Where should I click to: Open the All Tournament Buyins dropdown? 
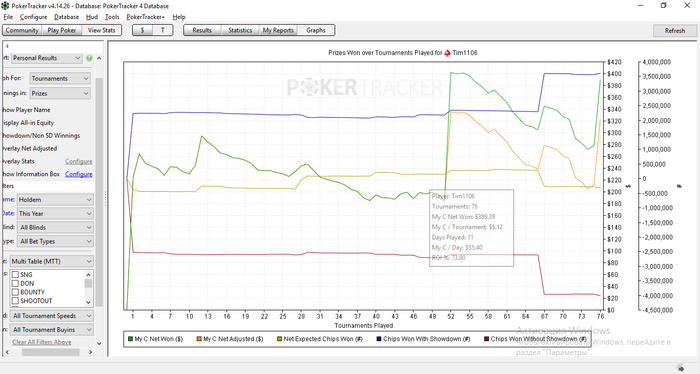click(51, 330)
